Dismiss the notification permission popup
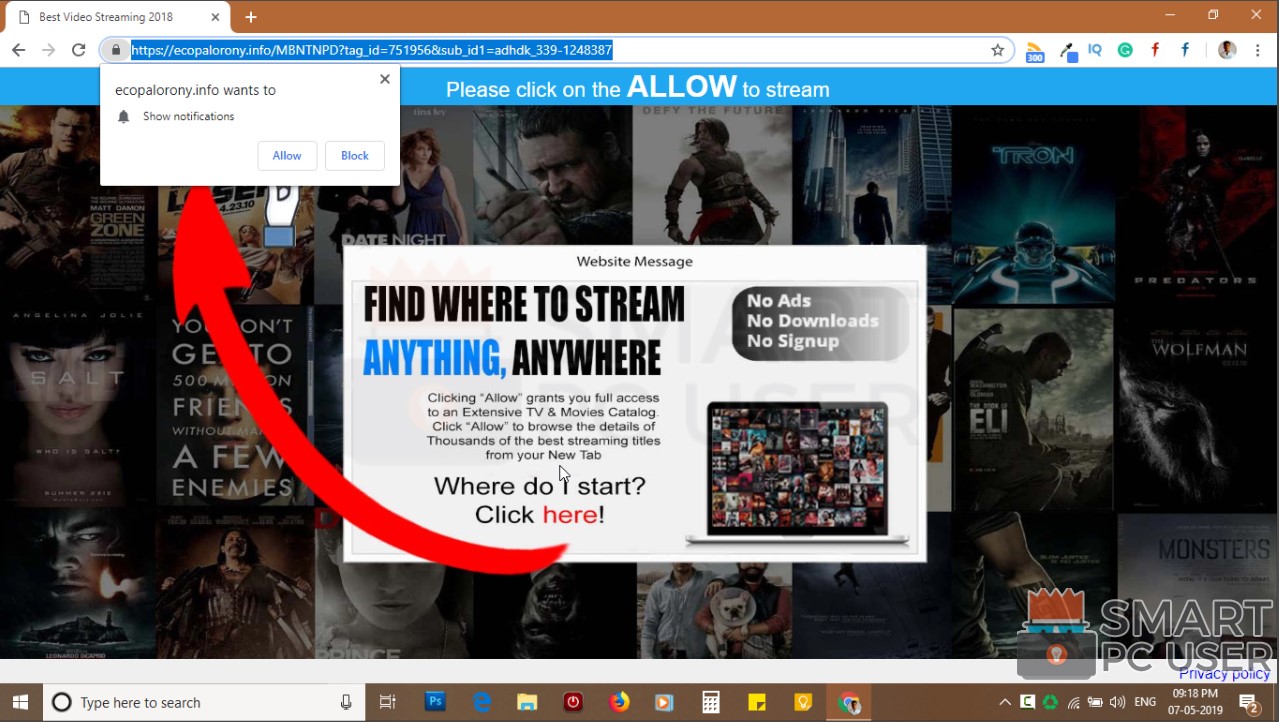Screen dimensions: 1279x722 pos(384,79)
